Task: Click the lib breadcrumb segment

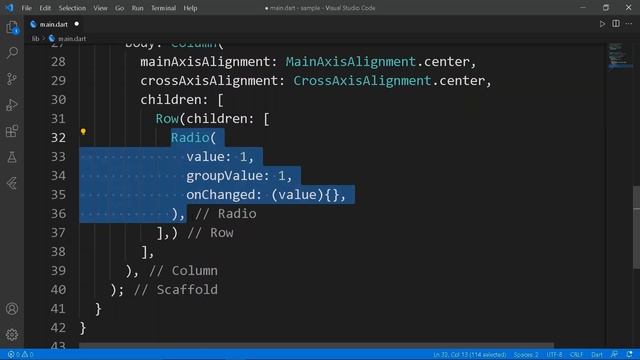Action: (x=36, y=38)
